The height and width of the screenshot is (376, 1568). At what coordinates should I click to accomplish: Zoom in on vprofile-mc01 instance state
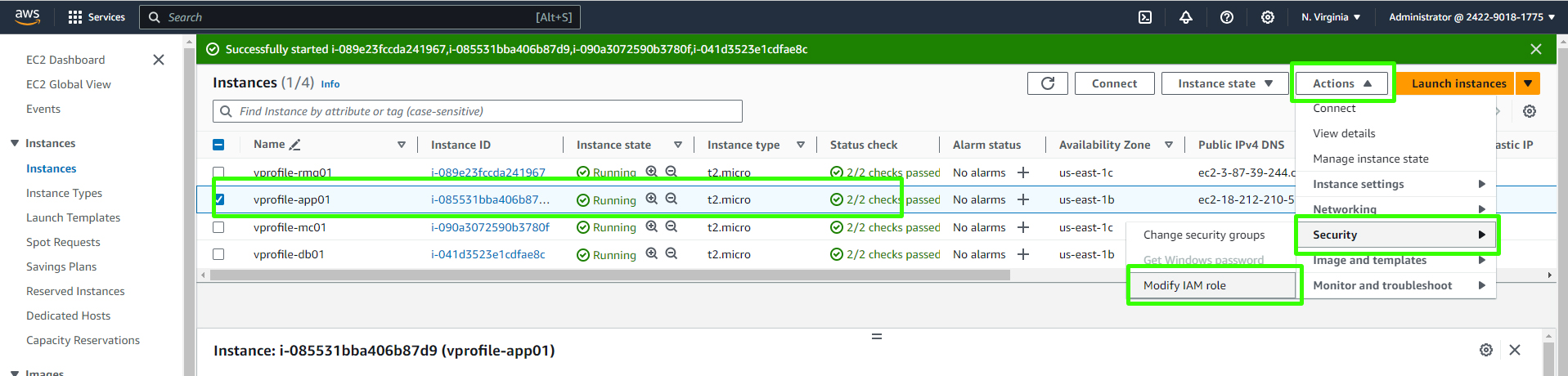[652, 226]
